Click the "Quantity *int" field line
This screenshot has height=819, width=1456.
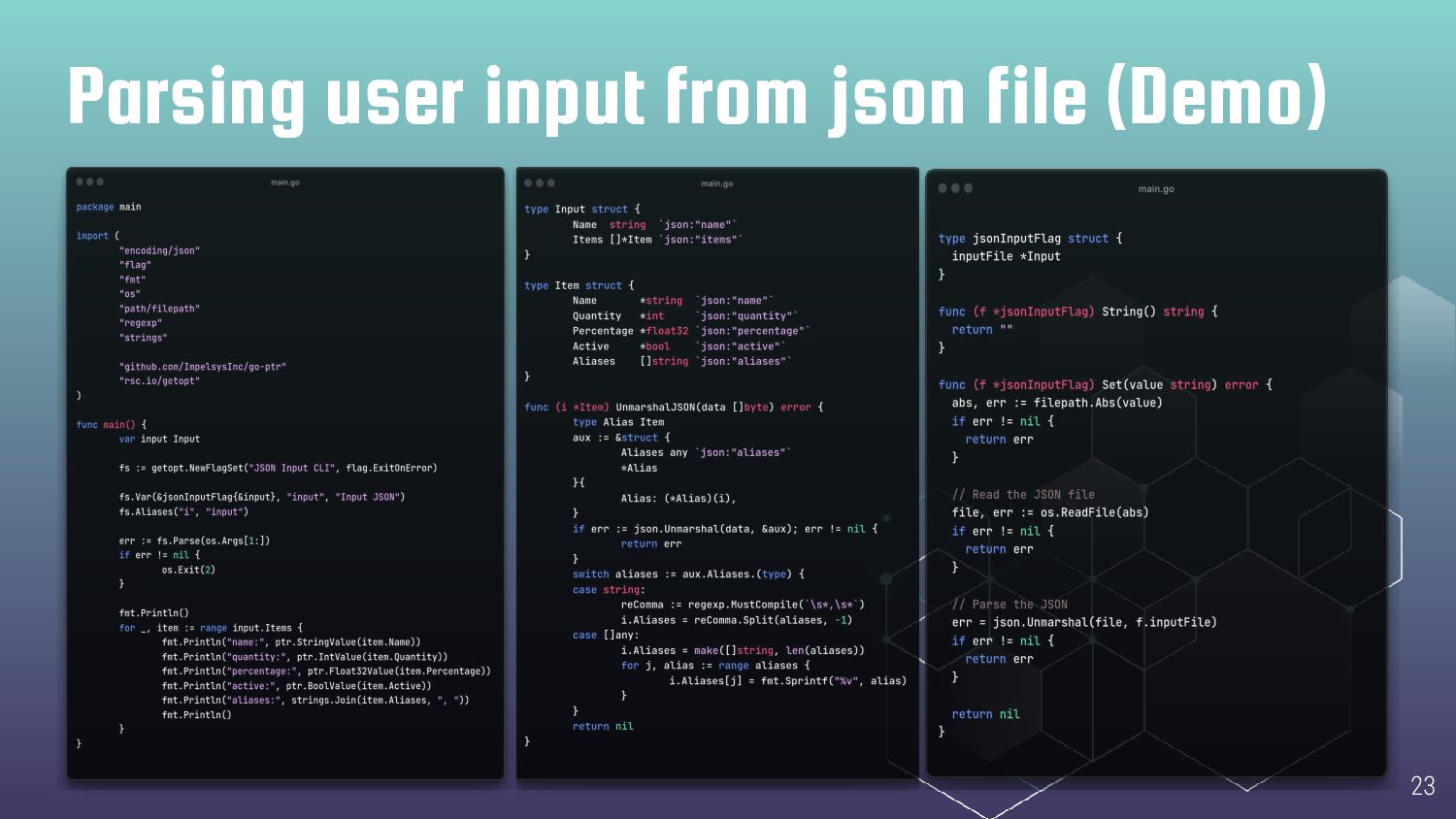coord(685,315)
